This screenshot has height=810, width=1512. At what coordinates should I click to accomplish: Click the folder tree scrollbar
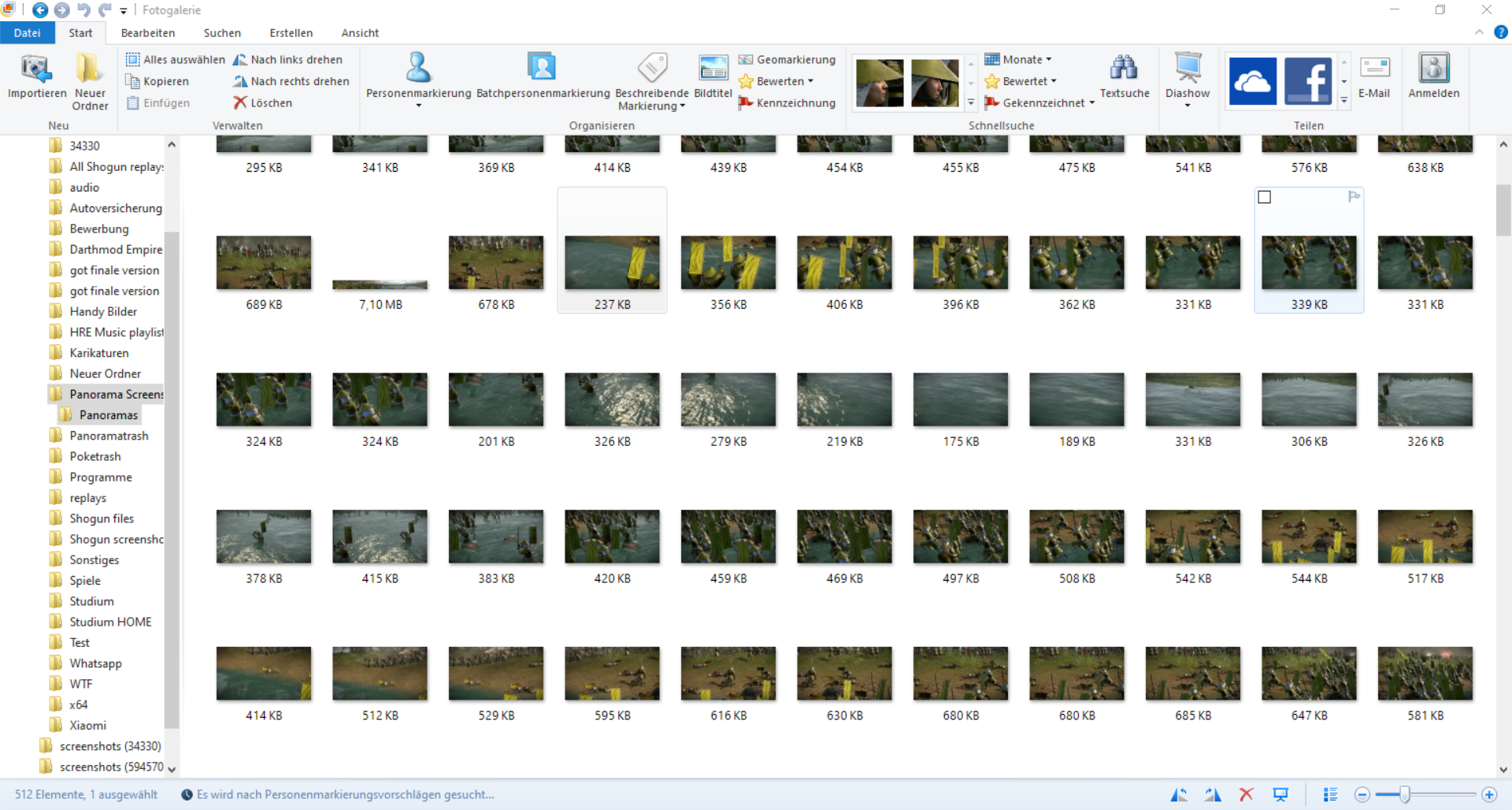point(172,481)
